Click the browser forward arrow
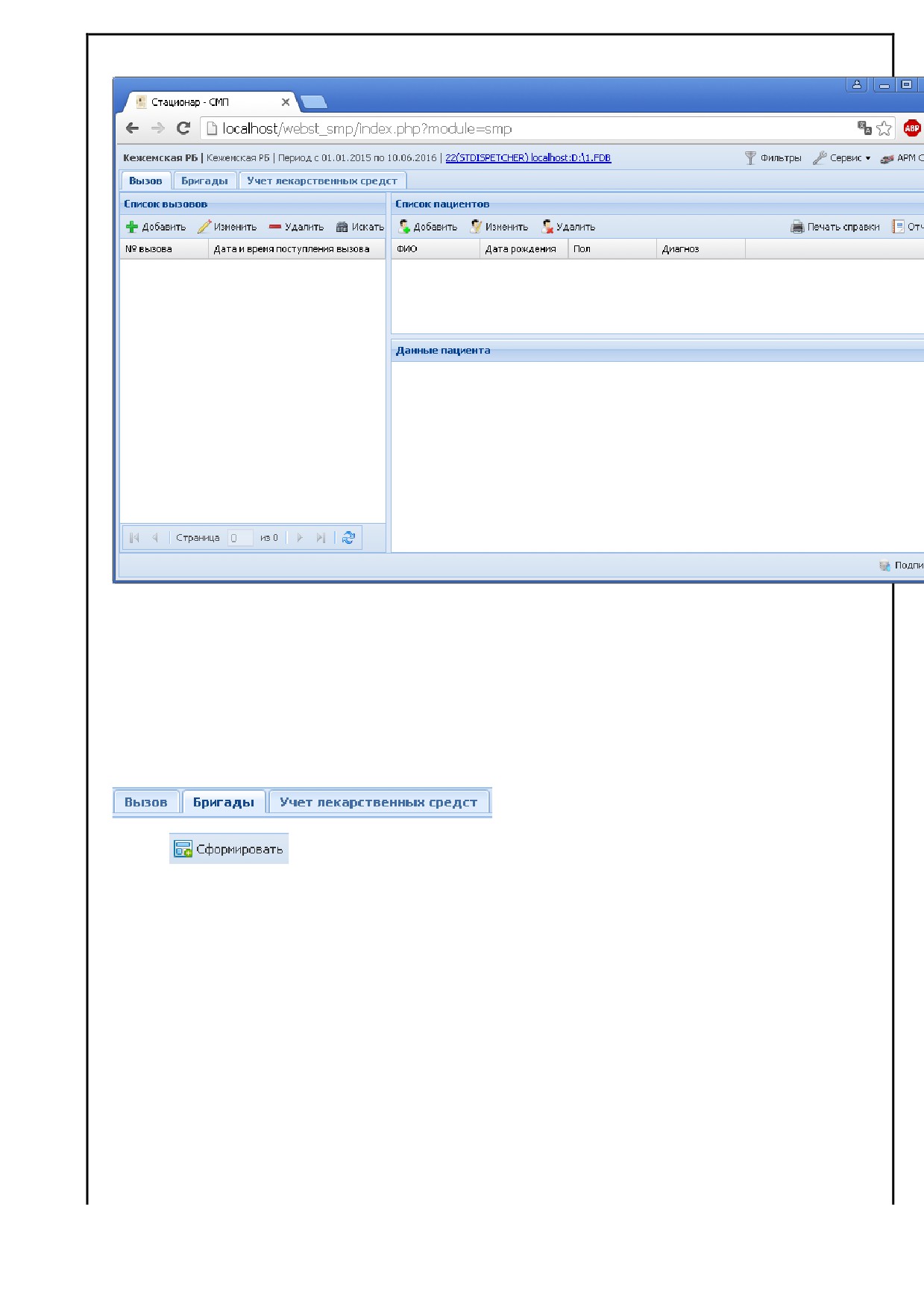Viewport: 924px width, 1307px height. click(158, 128)
